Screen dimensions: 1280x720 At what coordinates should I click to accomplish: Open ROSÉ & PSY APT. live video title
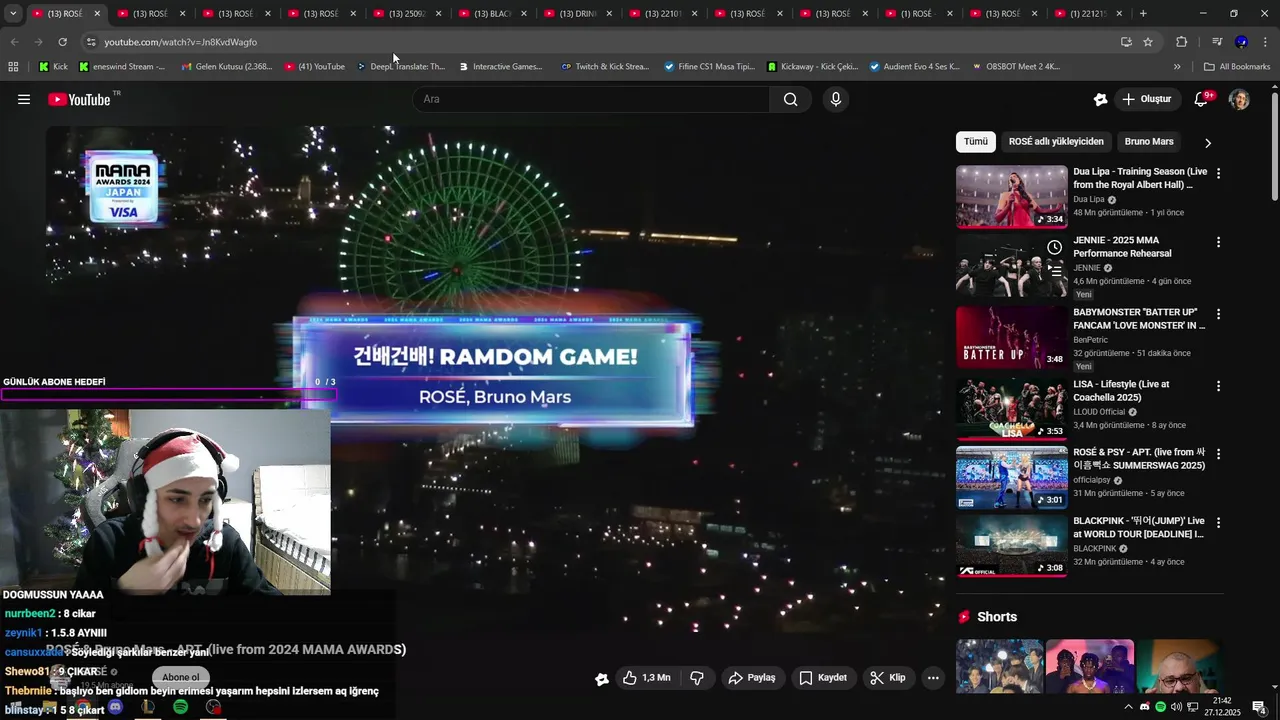(x=1139, y=459)
